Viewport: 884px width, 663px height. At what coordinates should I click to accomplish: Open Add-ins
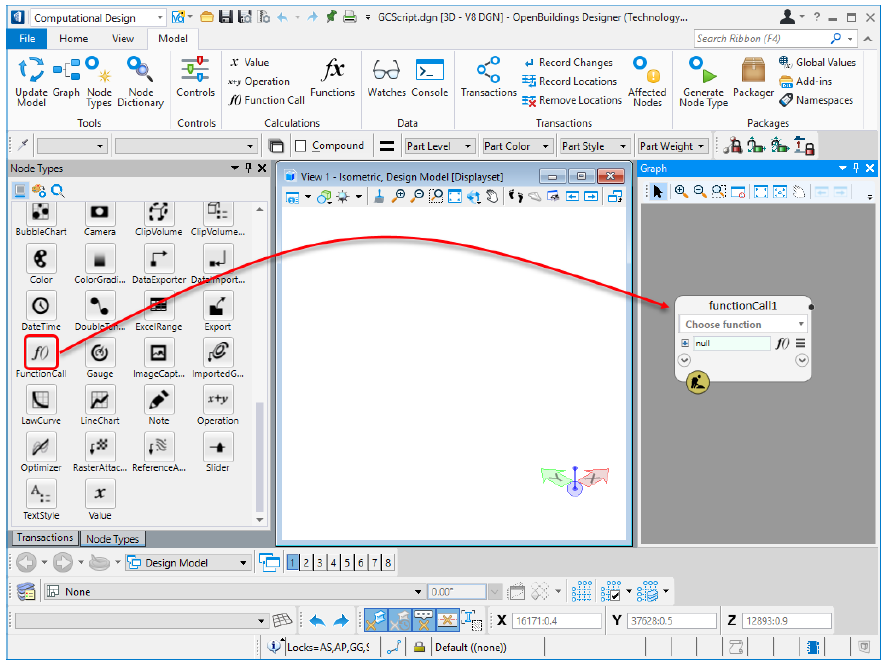[x=805, y=81]
